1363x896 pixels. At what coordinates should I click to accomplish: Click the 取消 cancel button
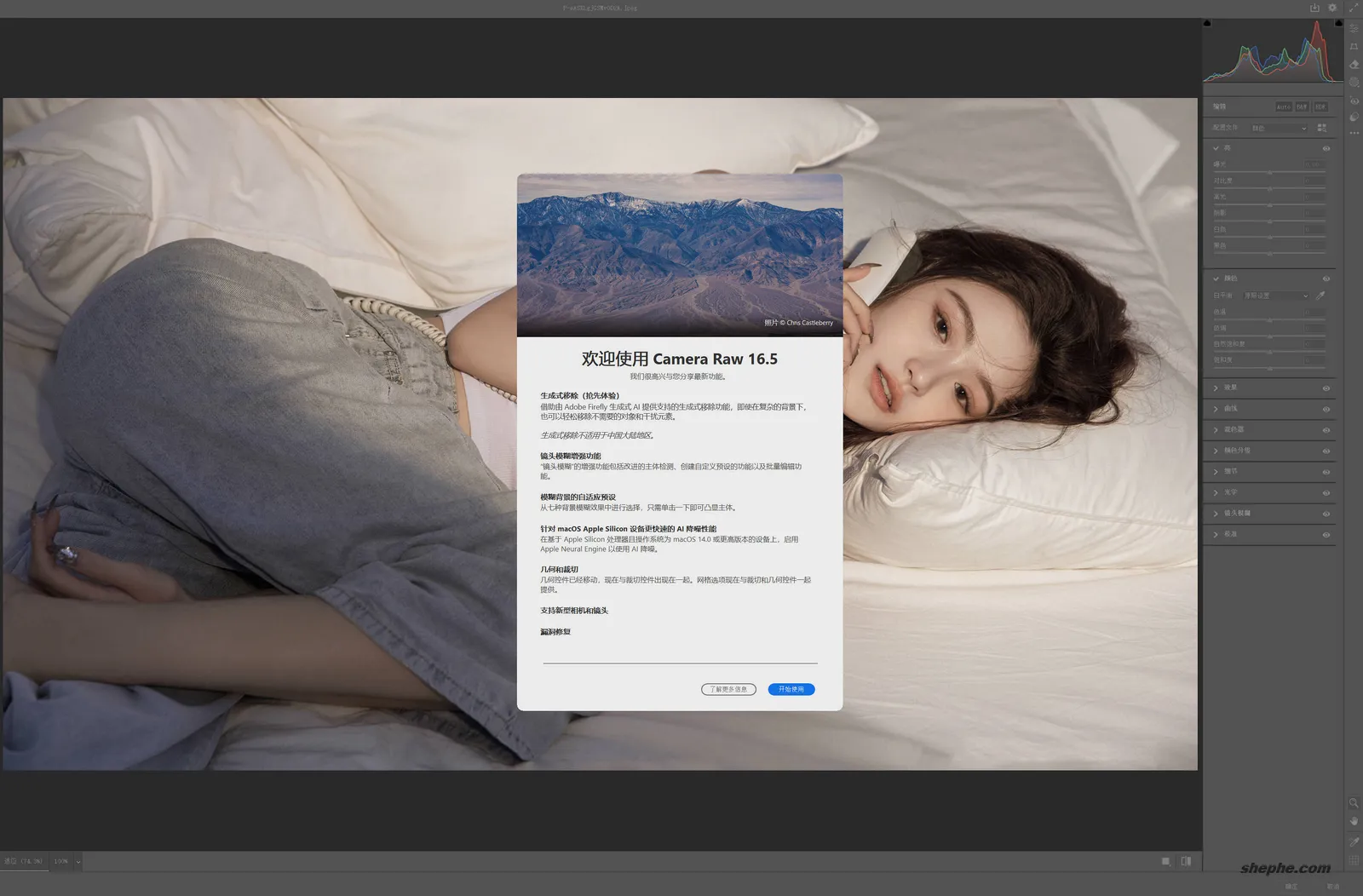click(x=1333, y=887)
